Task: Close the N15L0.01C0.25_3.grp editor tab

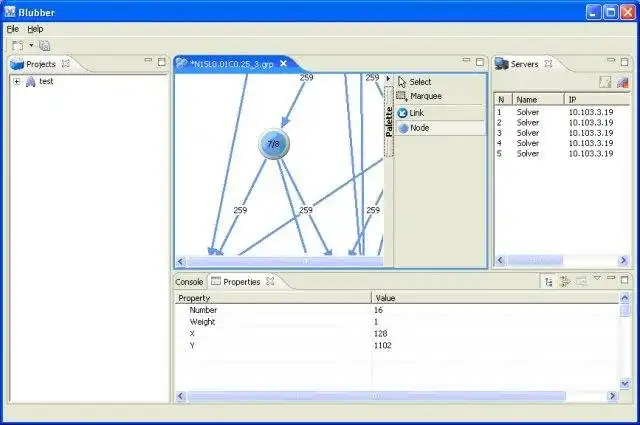Action: (283, 63)
